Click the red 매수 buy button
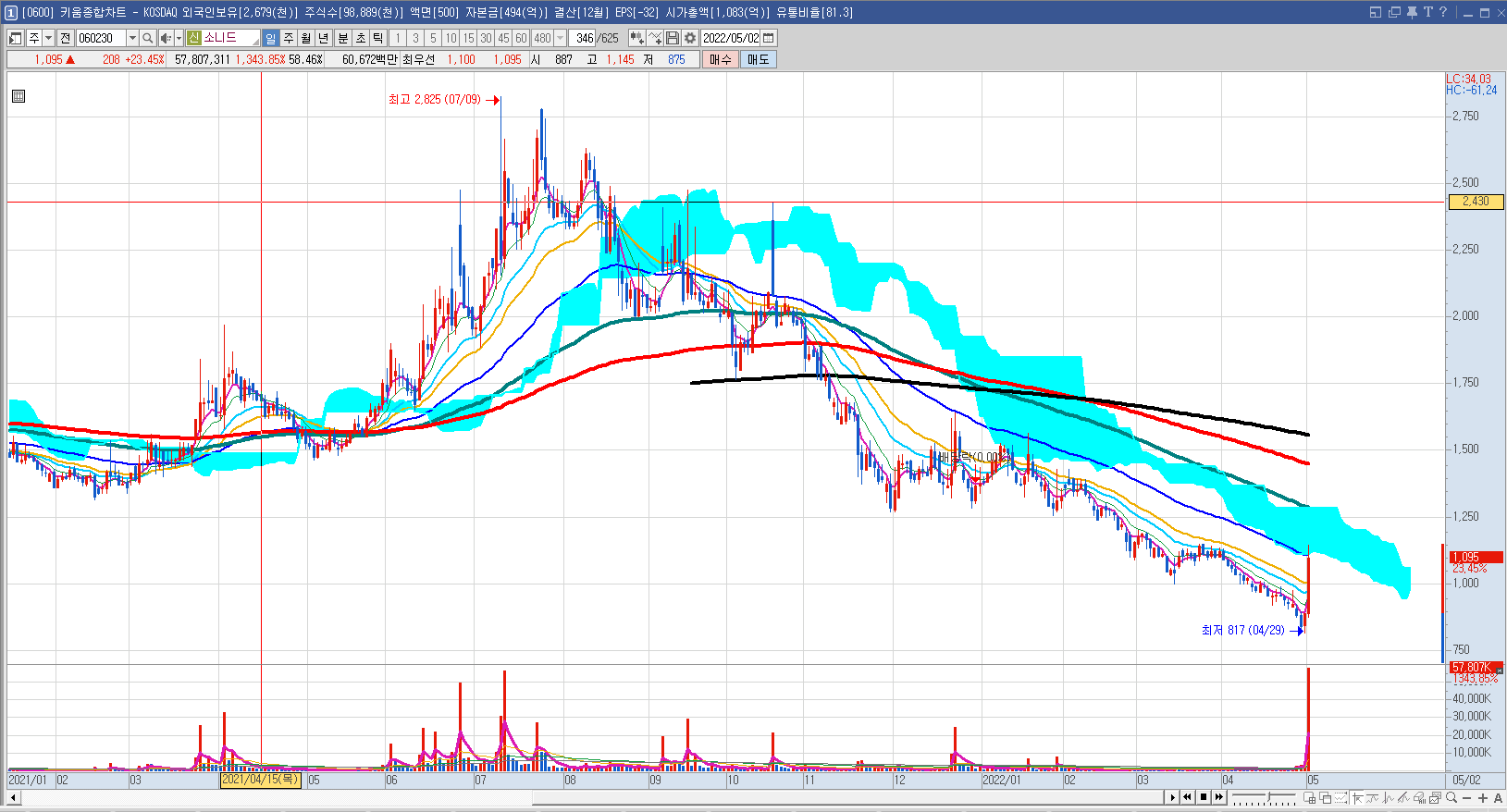This screenshot has height=812, width=1507. (x=721, y=59)
